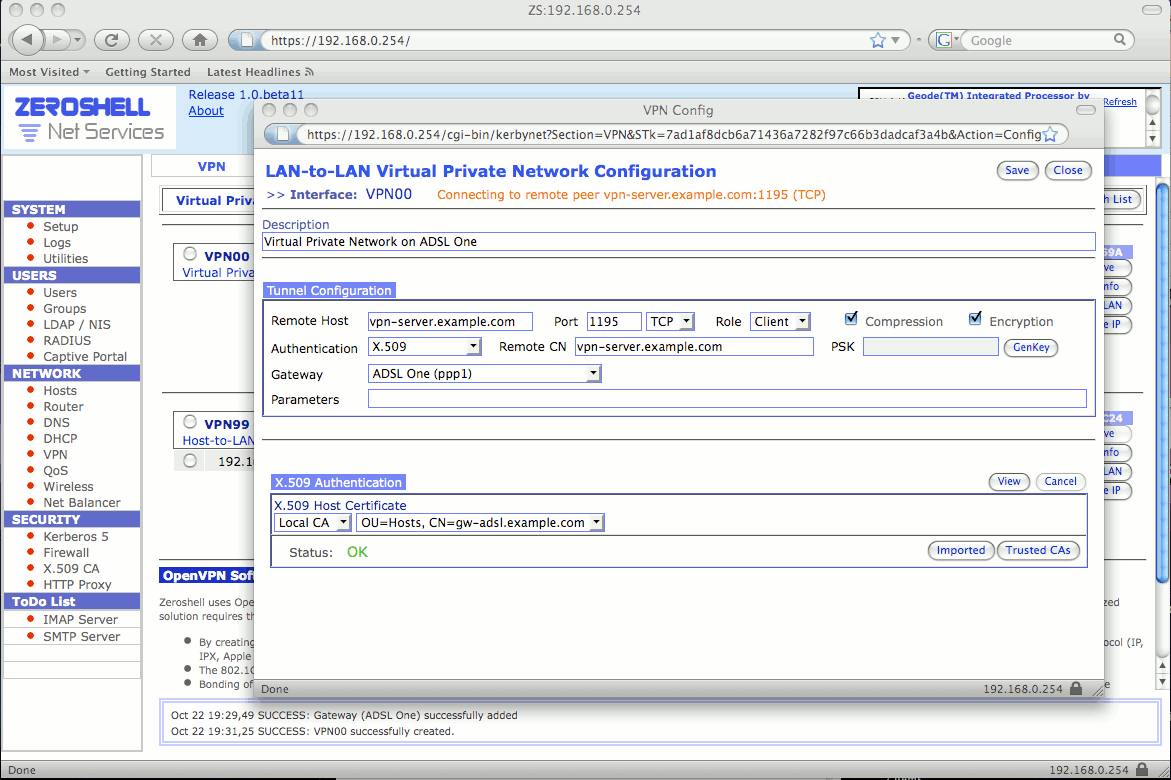Image resolution: width=1171 pixels, height=780 pixels.
Task: Click the Remote CN input field
Action: point(694,347)
